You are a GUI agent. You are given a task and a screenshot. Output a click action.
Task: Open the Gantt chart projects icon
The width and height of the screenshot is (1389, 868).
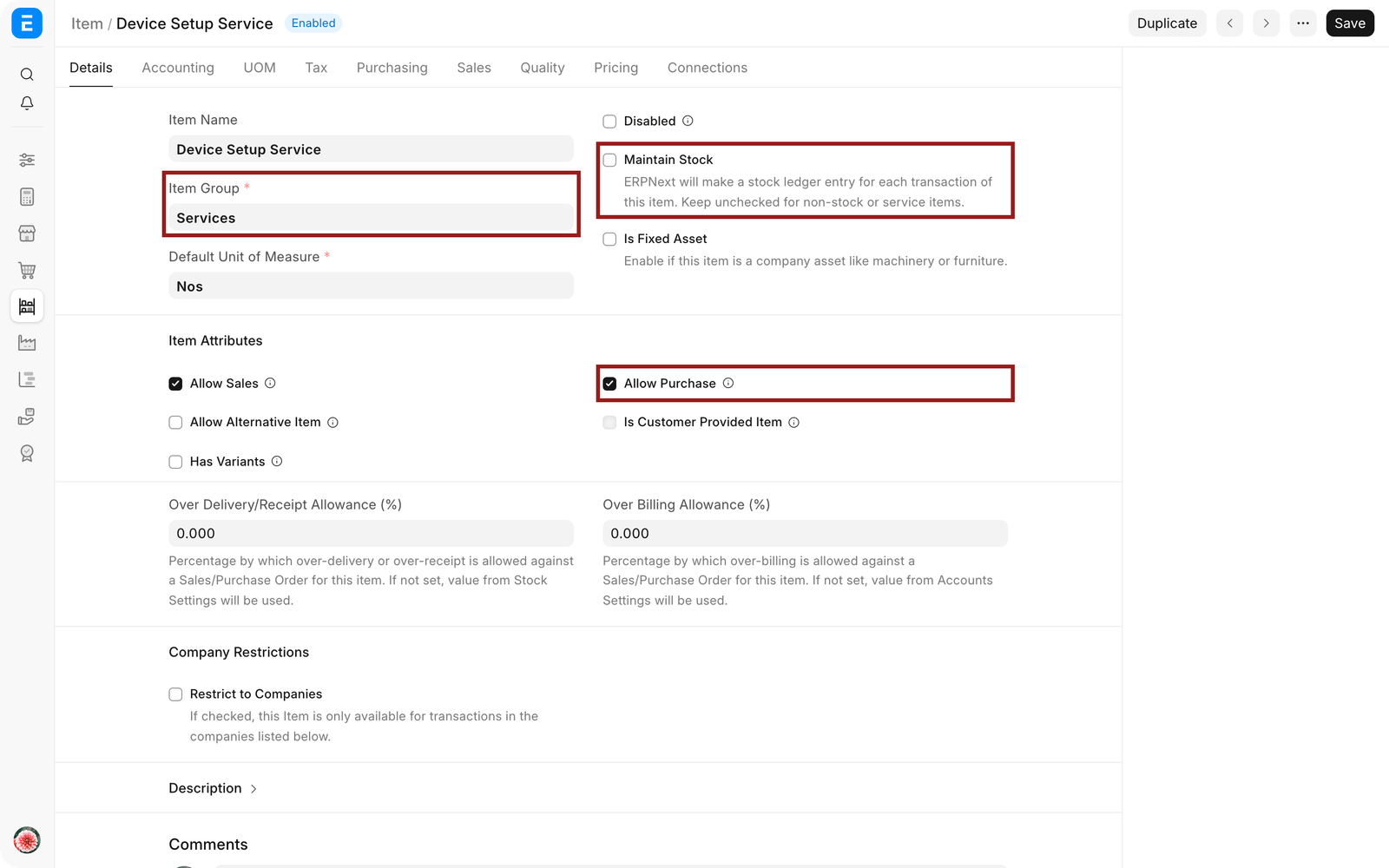tap(27, 379)
